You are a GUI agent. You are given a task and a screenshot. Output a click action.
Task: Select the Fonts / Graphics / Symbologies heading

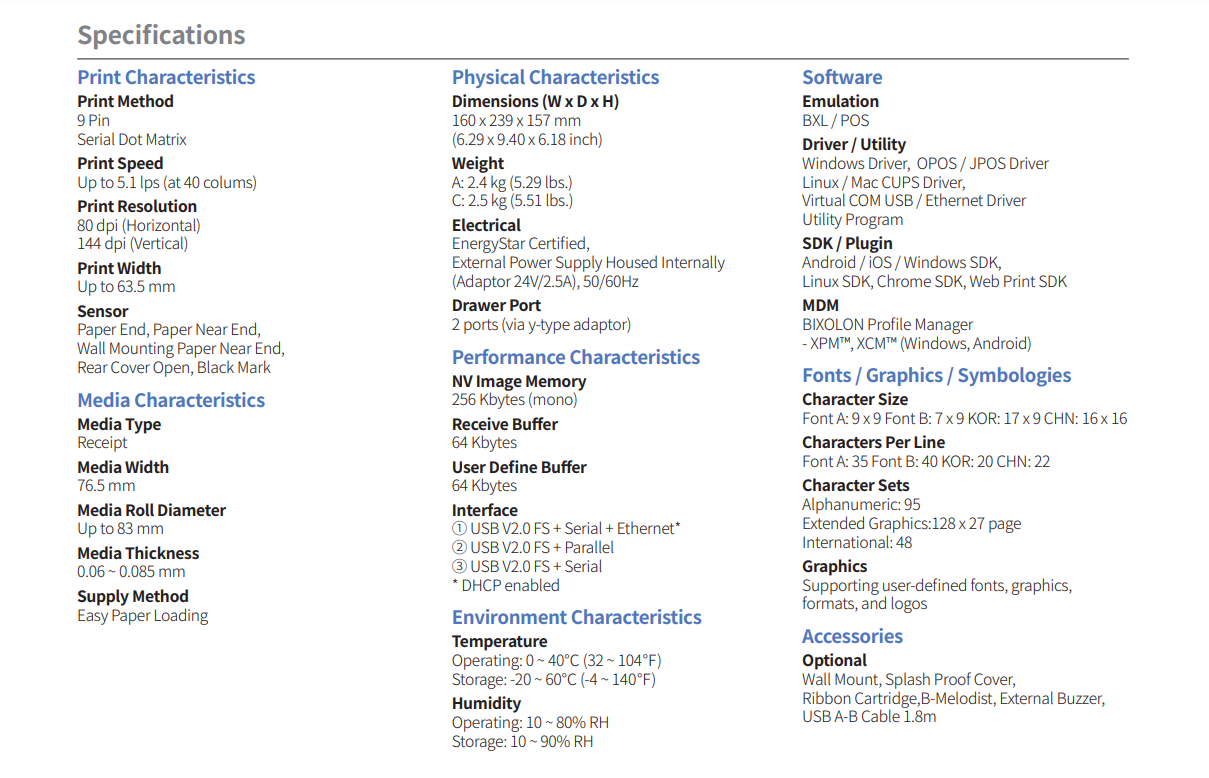(x=936, y=375)
